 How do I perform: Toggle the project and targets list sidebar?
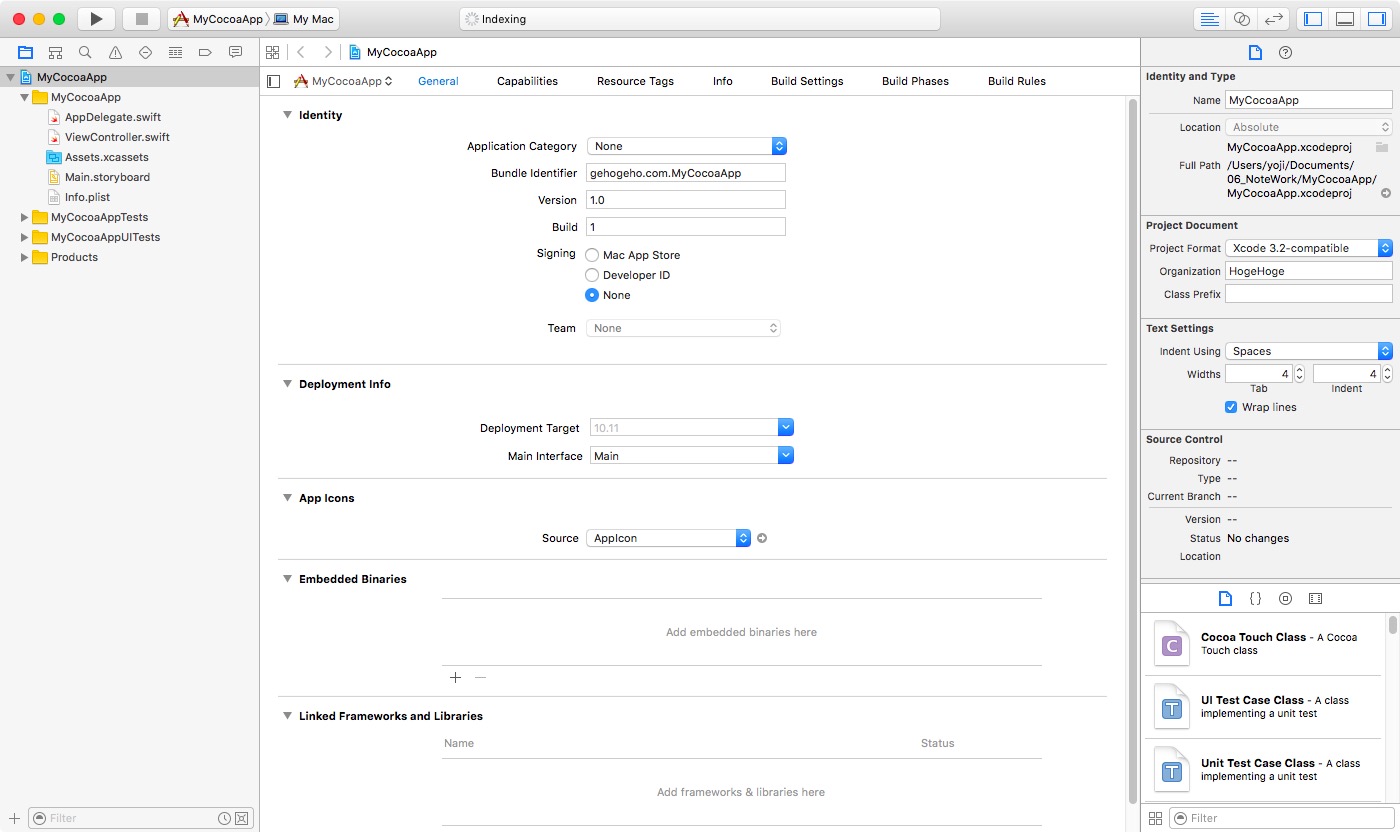274,81
